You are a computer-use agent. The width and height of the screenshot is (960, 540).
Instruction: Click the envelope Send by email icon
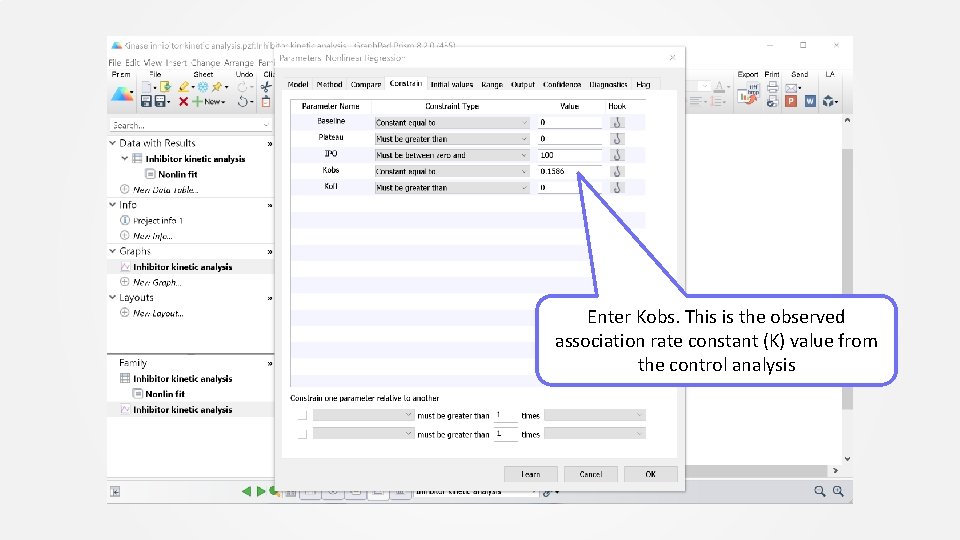792,88
